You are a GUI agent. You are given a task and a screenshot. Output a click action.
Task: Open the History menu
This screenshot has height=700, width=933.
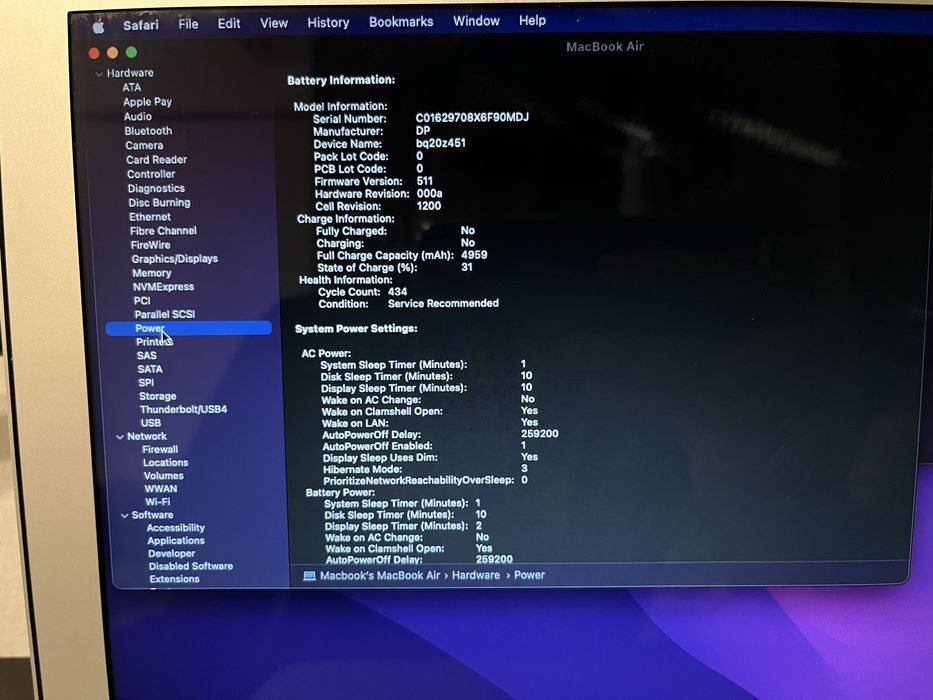click(328, 23)
